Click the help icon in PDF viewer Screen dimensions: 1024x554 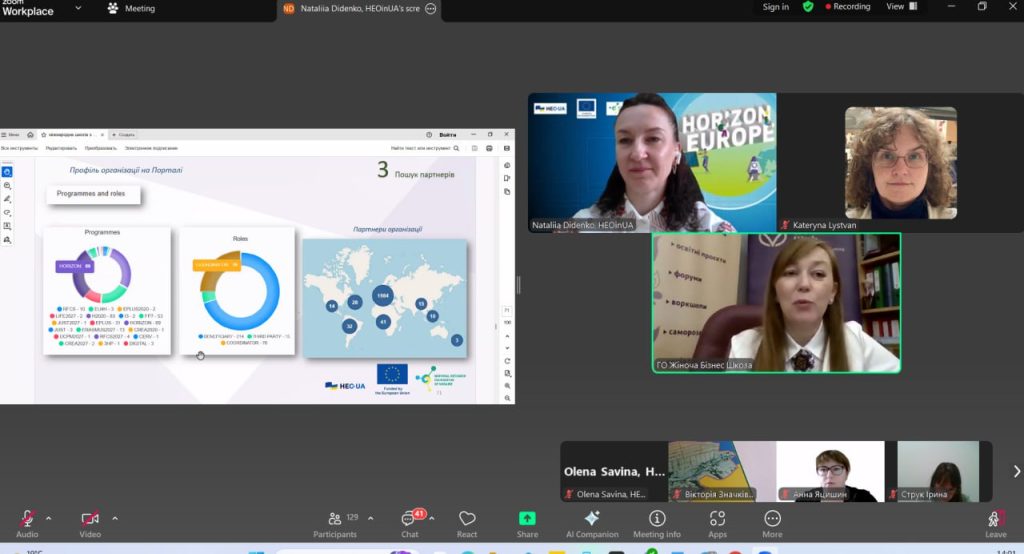(x=429, y=135)
